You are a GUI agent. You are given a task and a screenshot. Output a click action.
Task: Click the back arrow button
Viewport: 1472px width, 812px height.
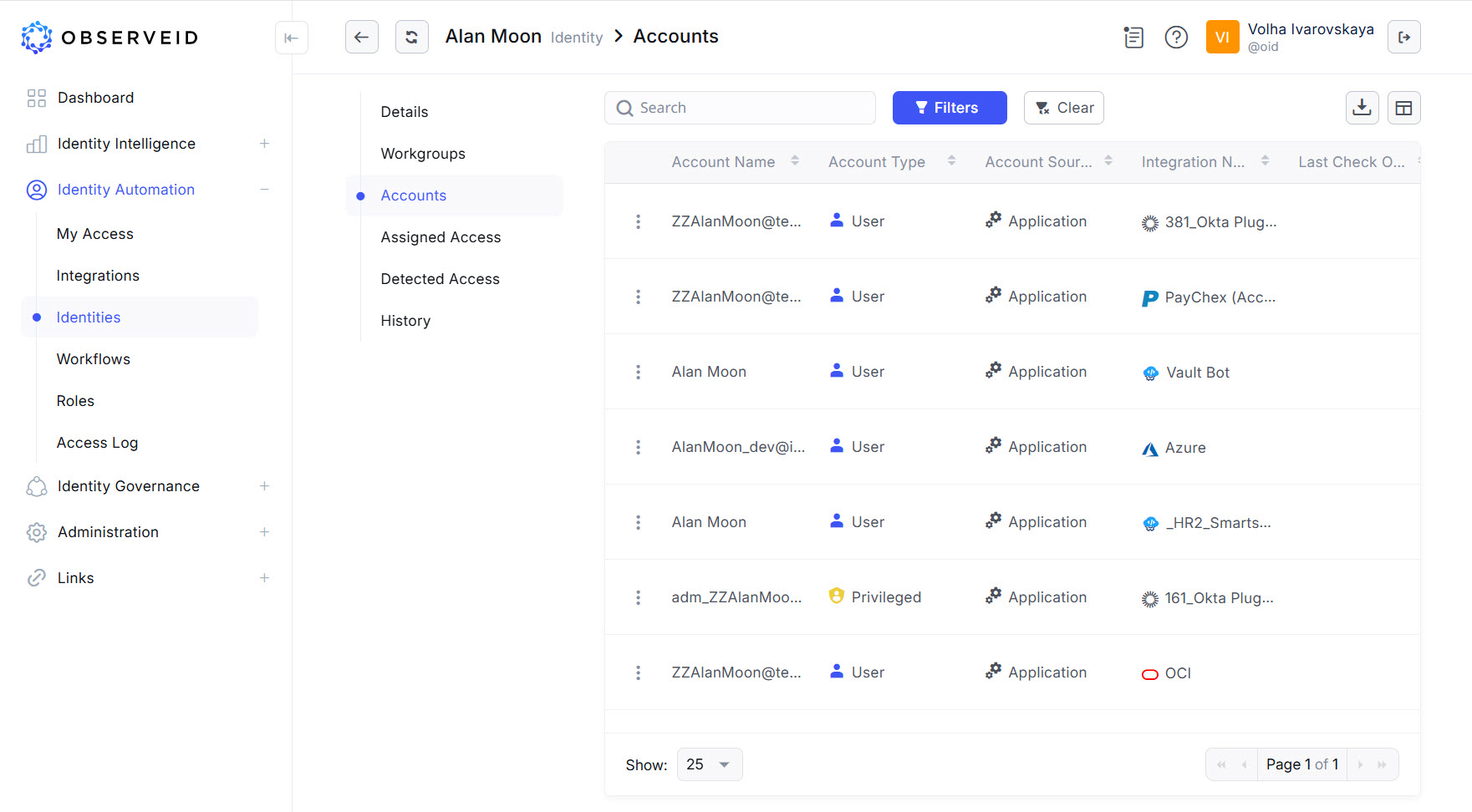361,37
